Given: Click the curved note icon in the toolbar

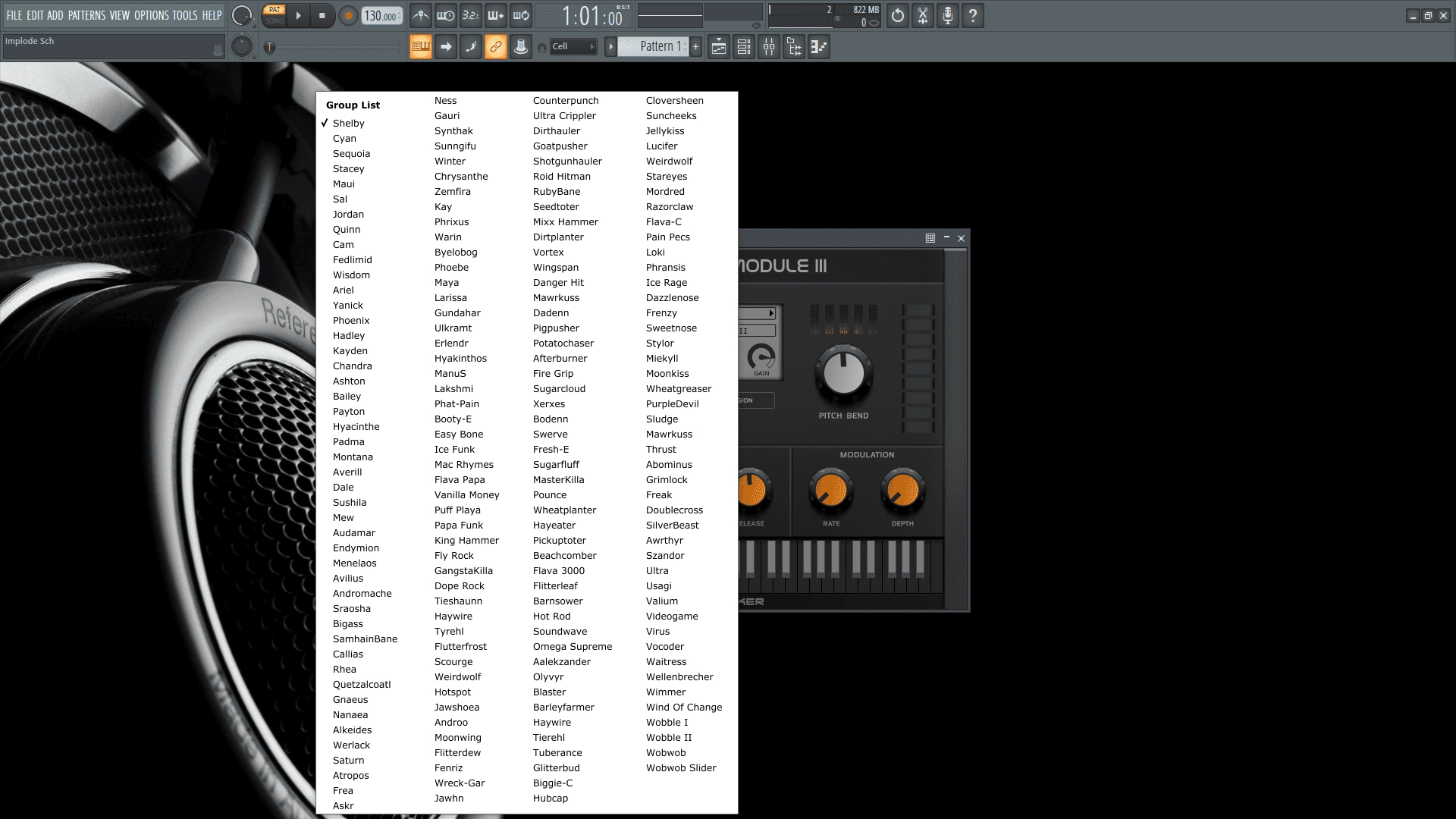Looking at the screenshot, I should coord(471,47).
